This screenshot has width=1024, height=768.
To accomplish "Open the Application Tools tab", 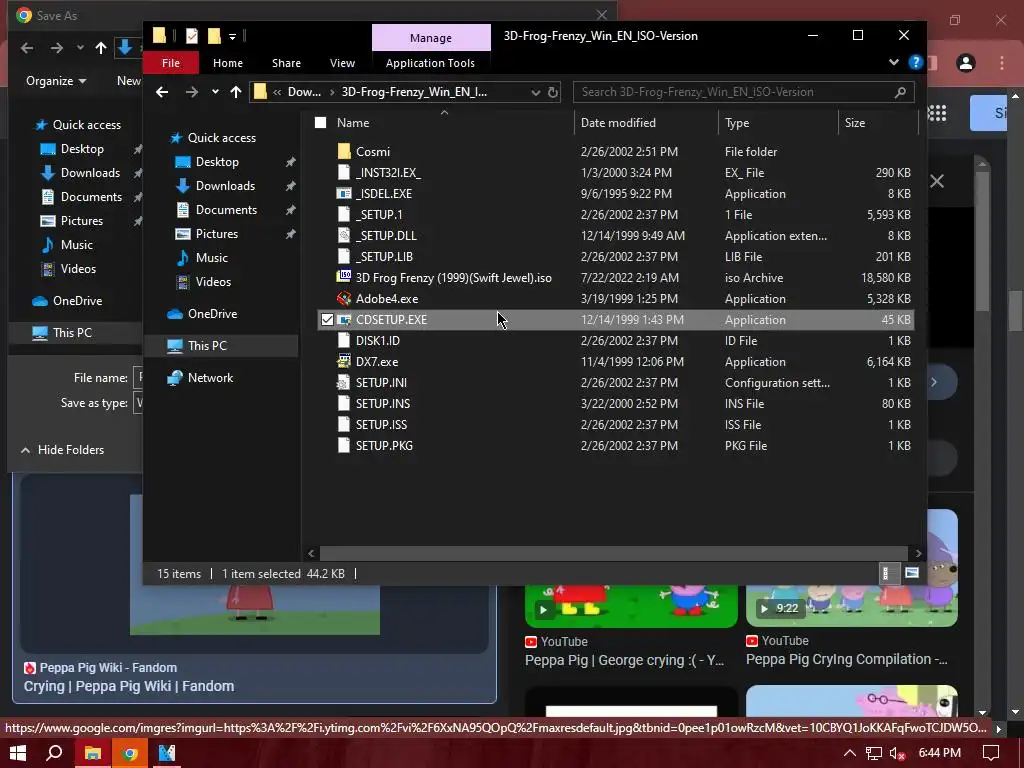I will 430,63.
